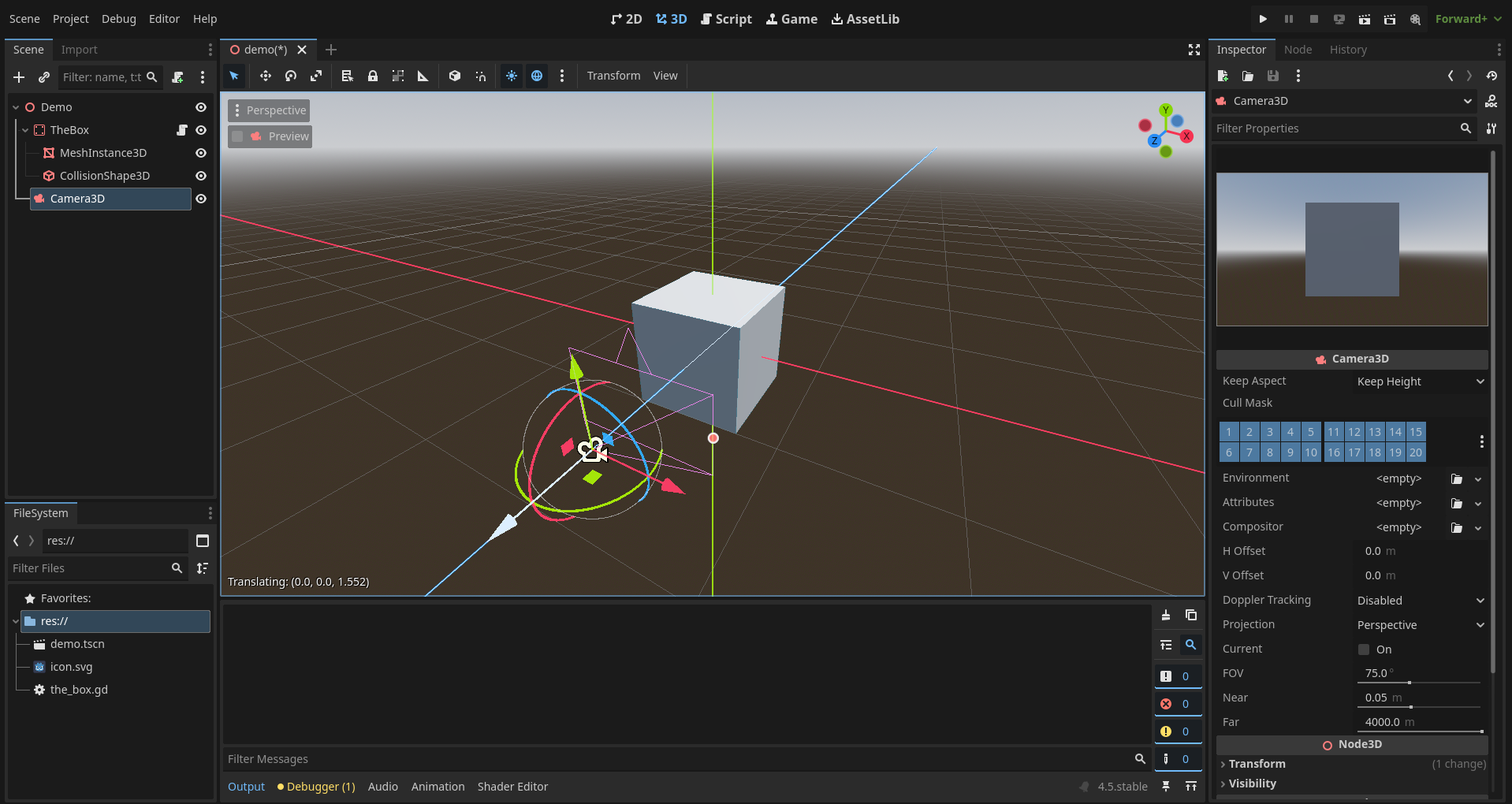The height and width of the screenshot is (804, 1512).
Task: Enable the Current checkbox for Camera3D
Action: click(1365, 649)
